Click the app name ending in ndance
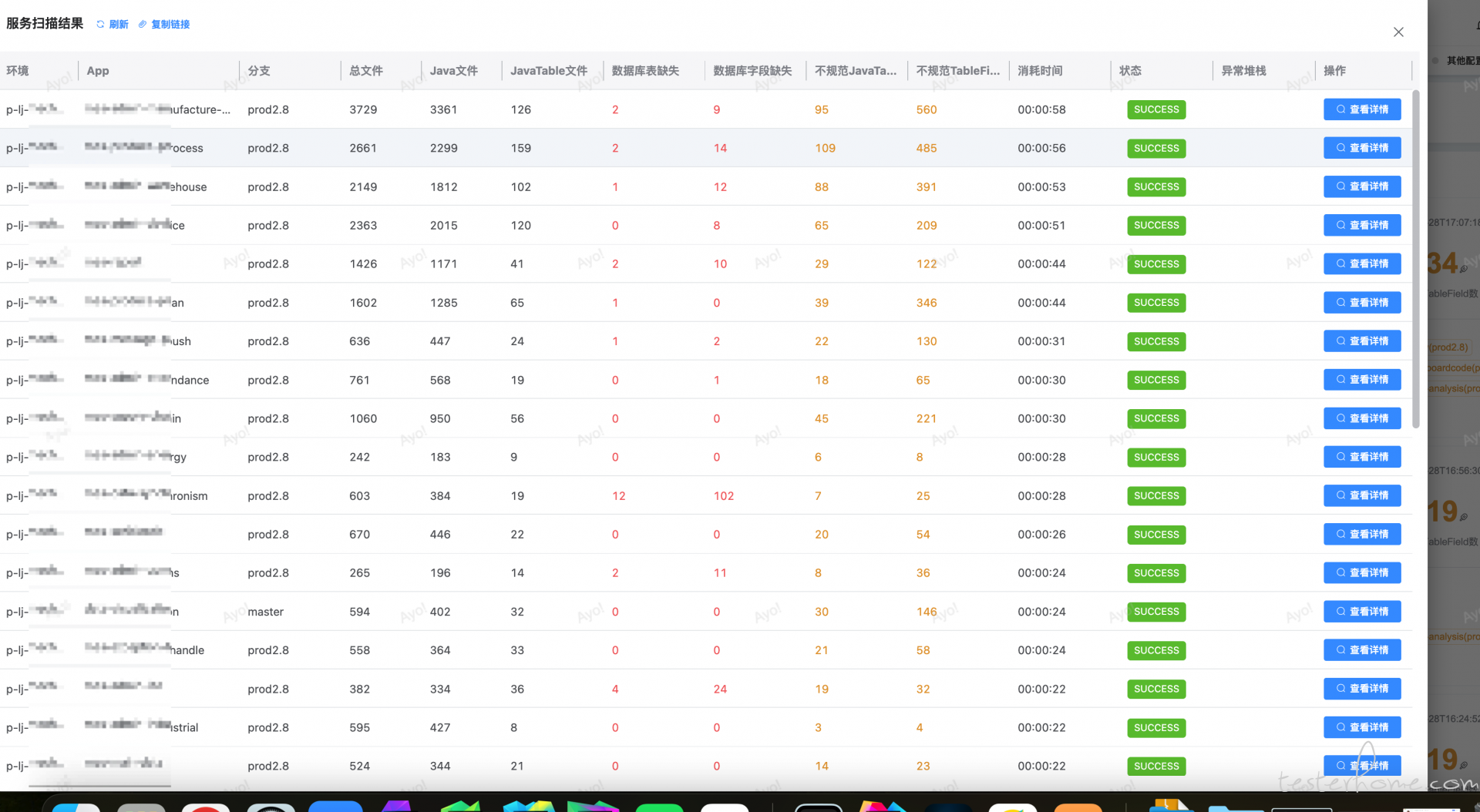The width and height of the screenshot is (1480, 812). 147,380
